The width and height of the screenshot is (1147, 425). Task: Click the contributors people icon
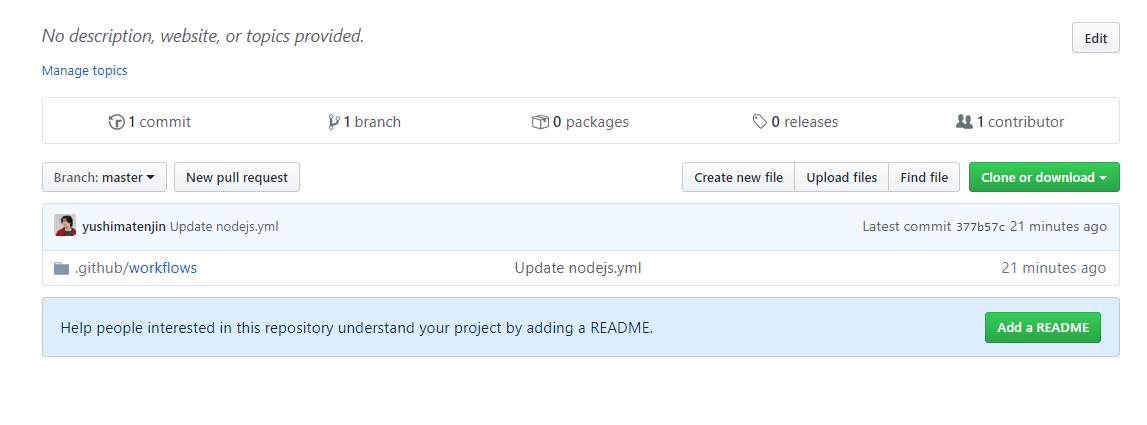click(964, 122)
